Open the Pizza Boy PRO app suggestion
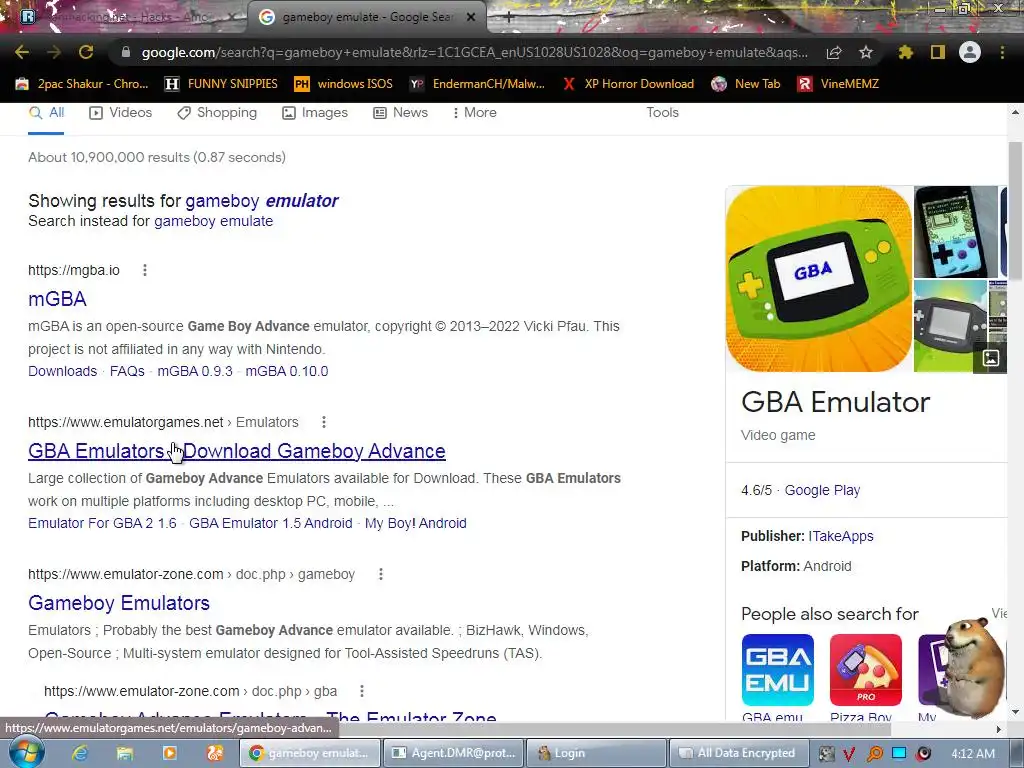The image size is (1024, 768). pos(865,678)
